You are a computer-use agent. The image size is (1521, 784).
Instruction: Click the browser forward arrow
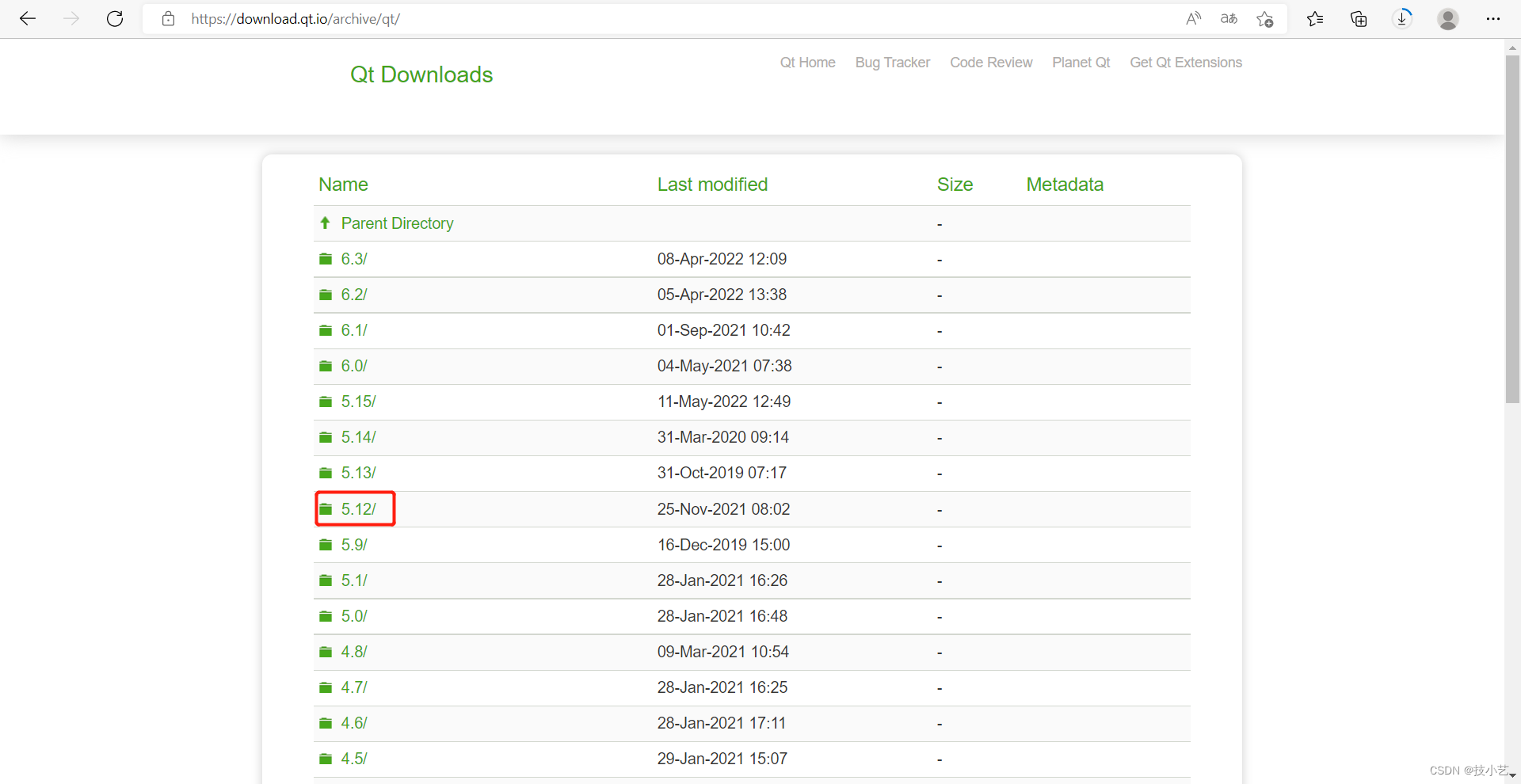coord(71,19)
